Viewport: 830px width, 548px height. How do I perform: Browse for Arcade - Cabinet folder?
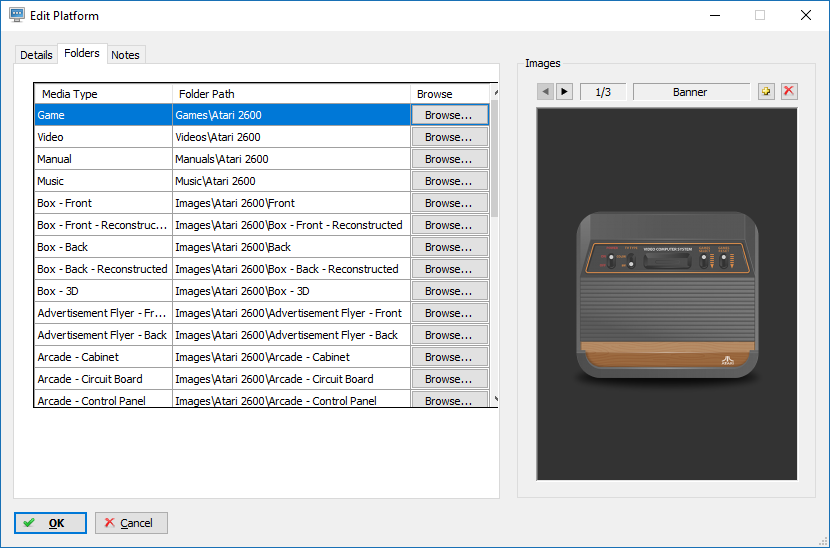(x=449, y=357)
